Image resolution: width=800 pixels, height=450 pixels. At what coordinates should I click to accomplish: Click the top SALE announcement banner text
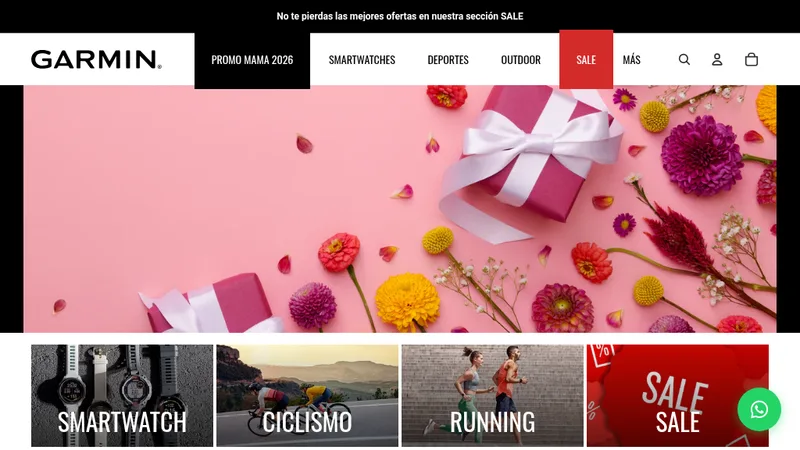coord(400,16)
